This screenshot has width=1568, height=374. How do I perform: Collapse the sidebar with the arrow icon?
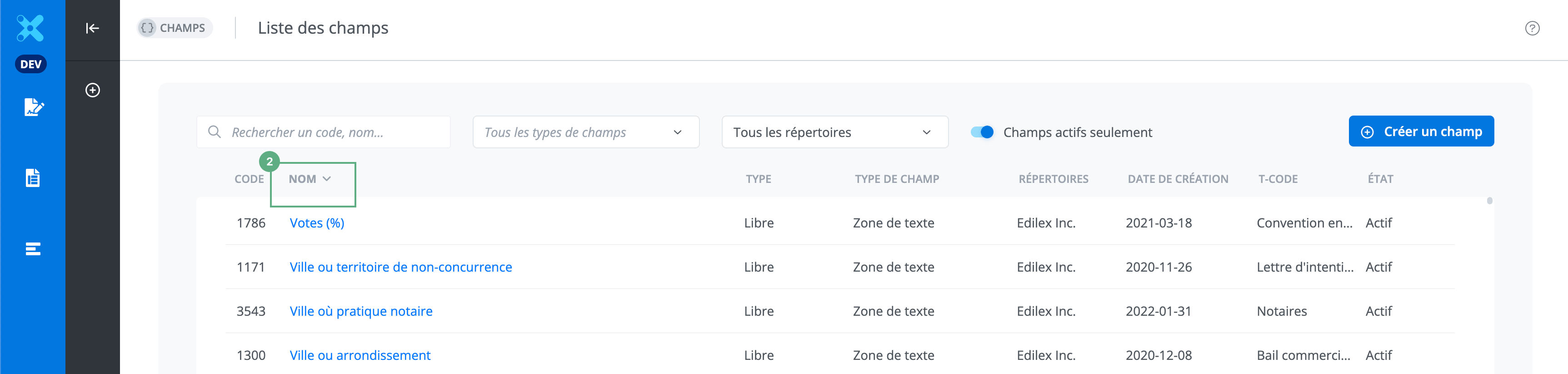tap(93, 28)
